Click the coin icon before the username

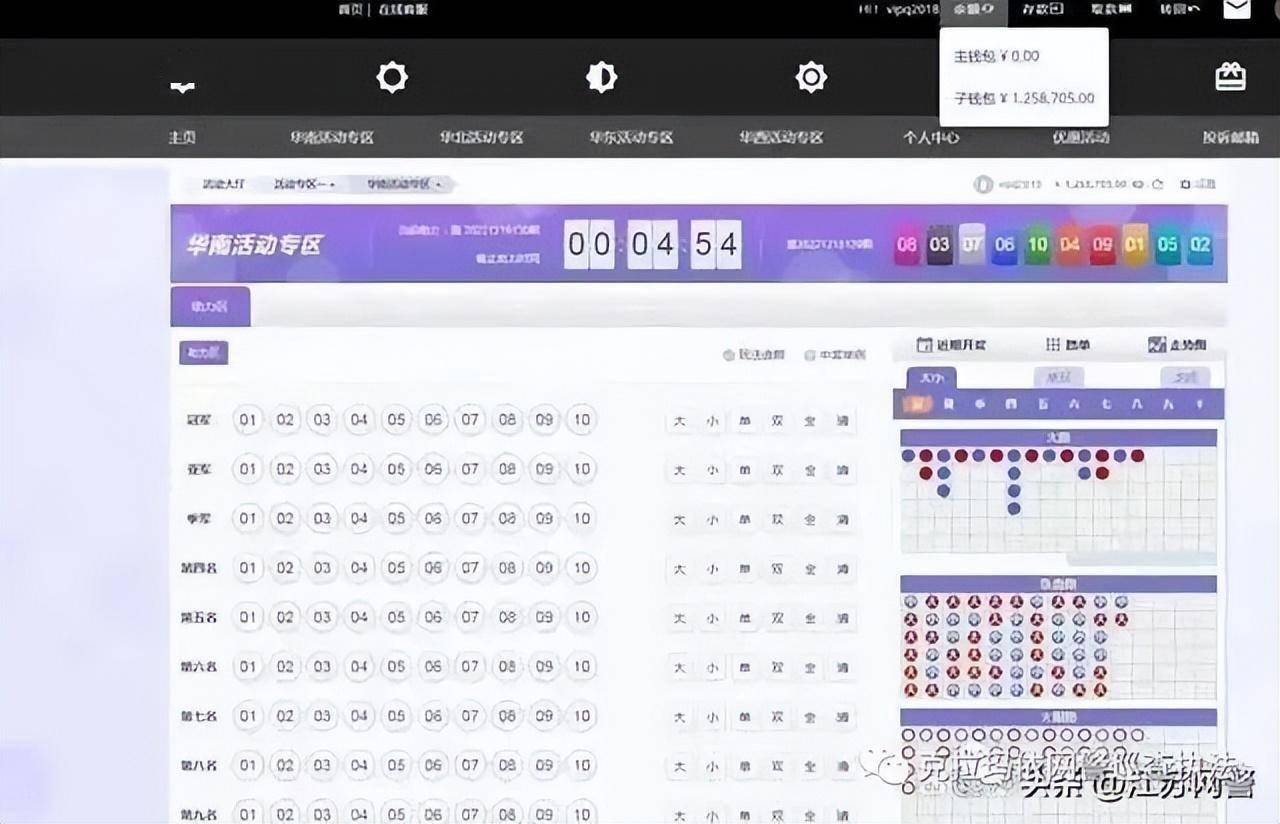click(985, 184)
